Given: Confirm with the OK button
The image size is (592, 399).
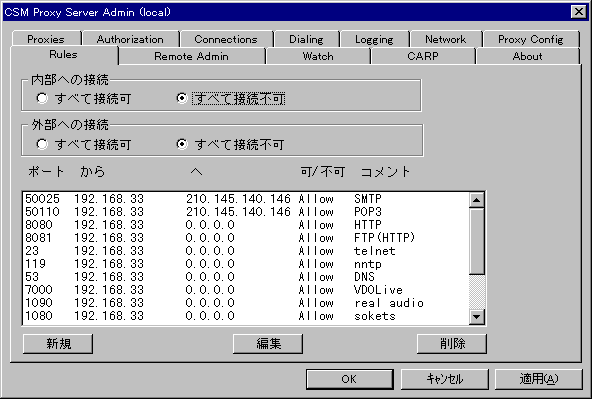Looking at the screenshot, I should tap(350, 379).
